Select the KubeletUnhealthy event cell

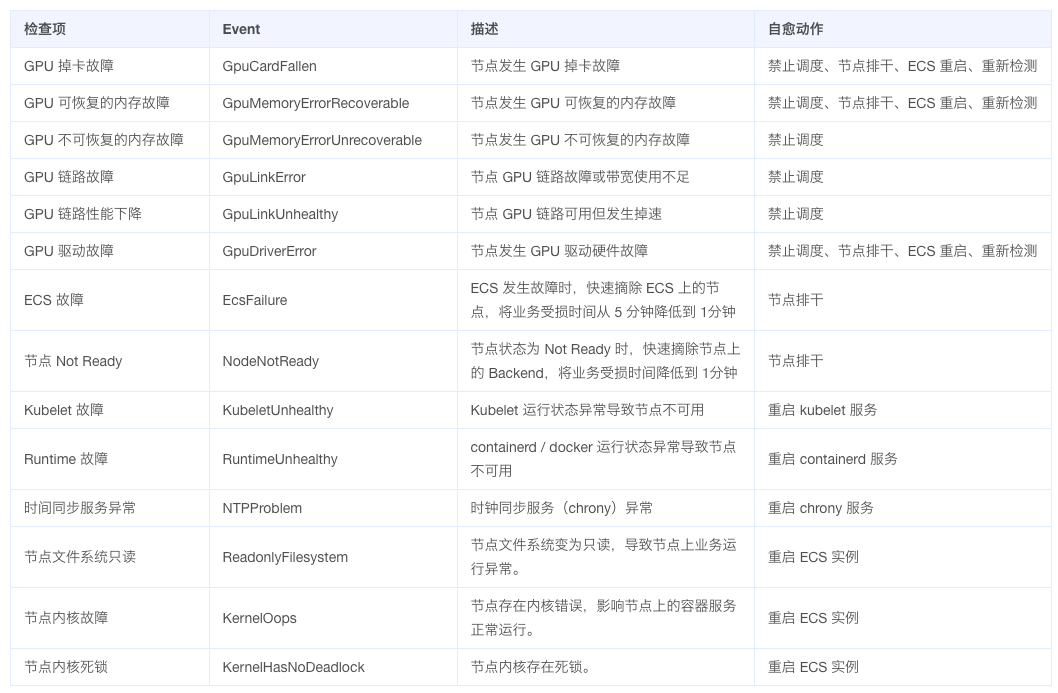(x=277, y=410)
